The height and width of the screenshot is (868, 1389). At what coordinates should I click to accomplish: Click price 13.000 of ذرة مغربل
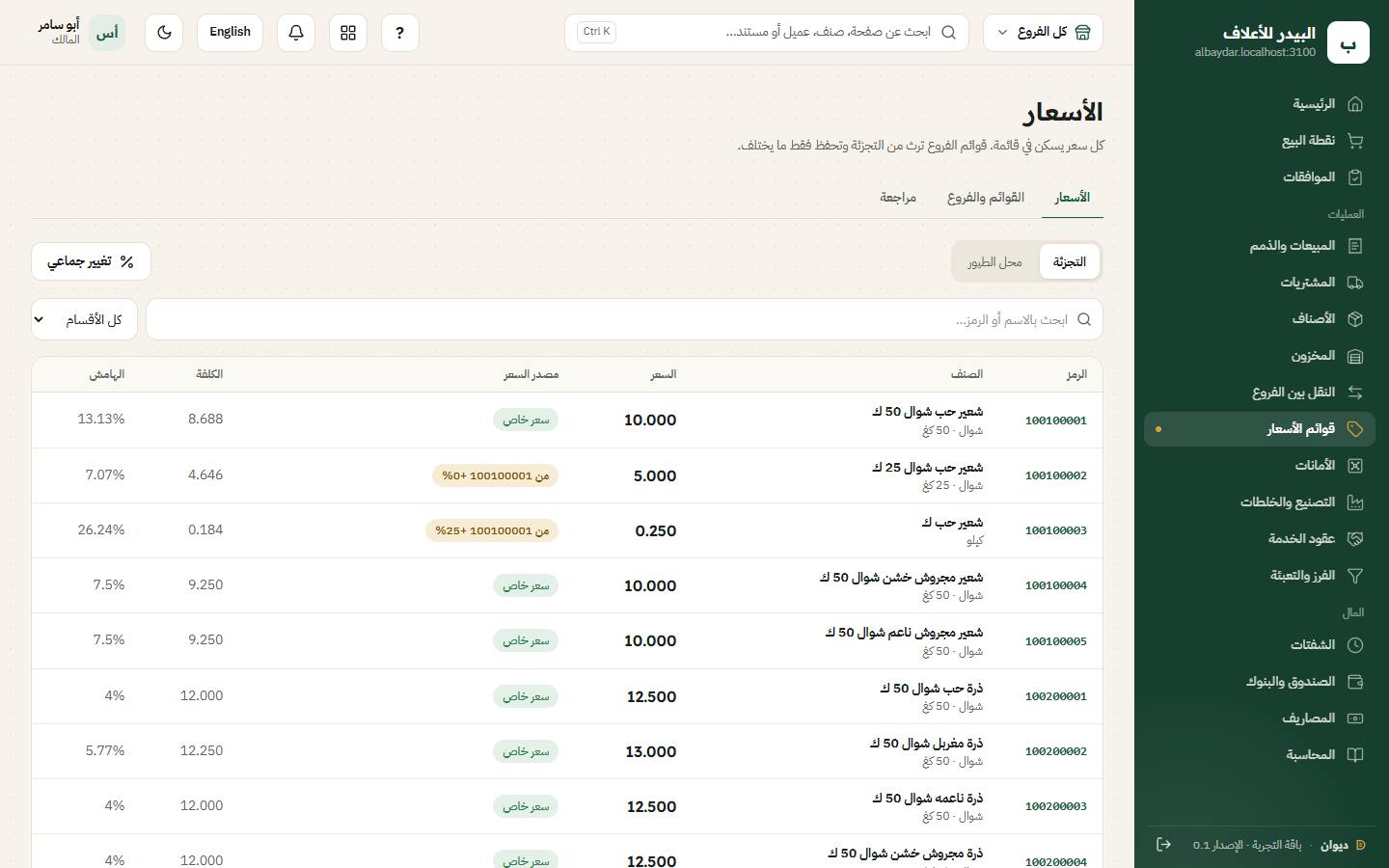click(x=651, y=751)
